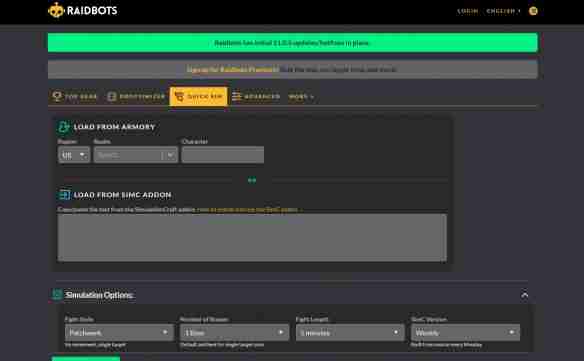Click the Quick Sim tab icon

(179, 96)
